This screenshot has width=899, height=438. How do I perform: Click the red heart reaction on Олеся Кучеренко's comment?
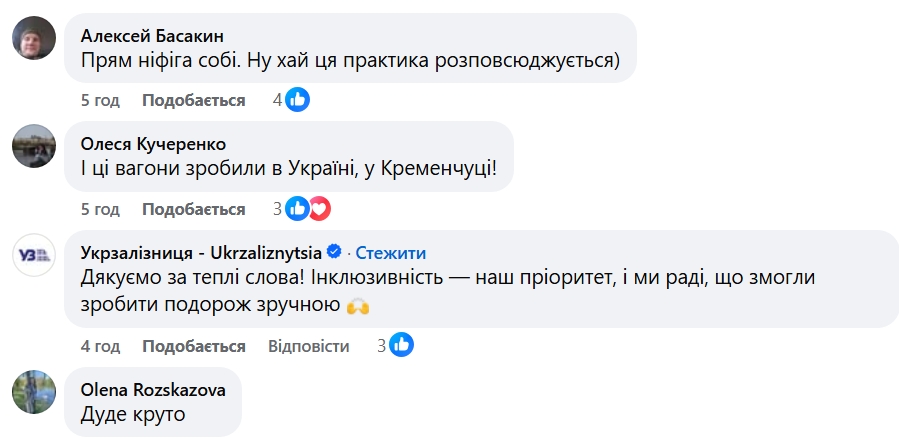(x=318, y=209)
